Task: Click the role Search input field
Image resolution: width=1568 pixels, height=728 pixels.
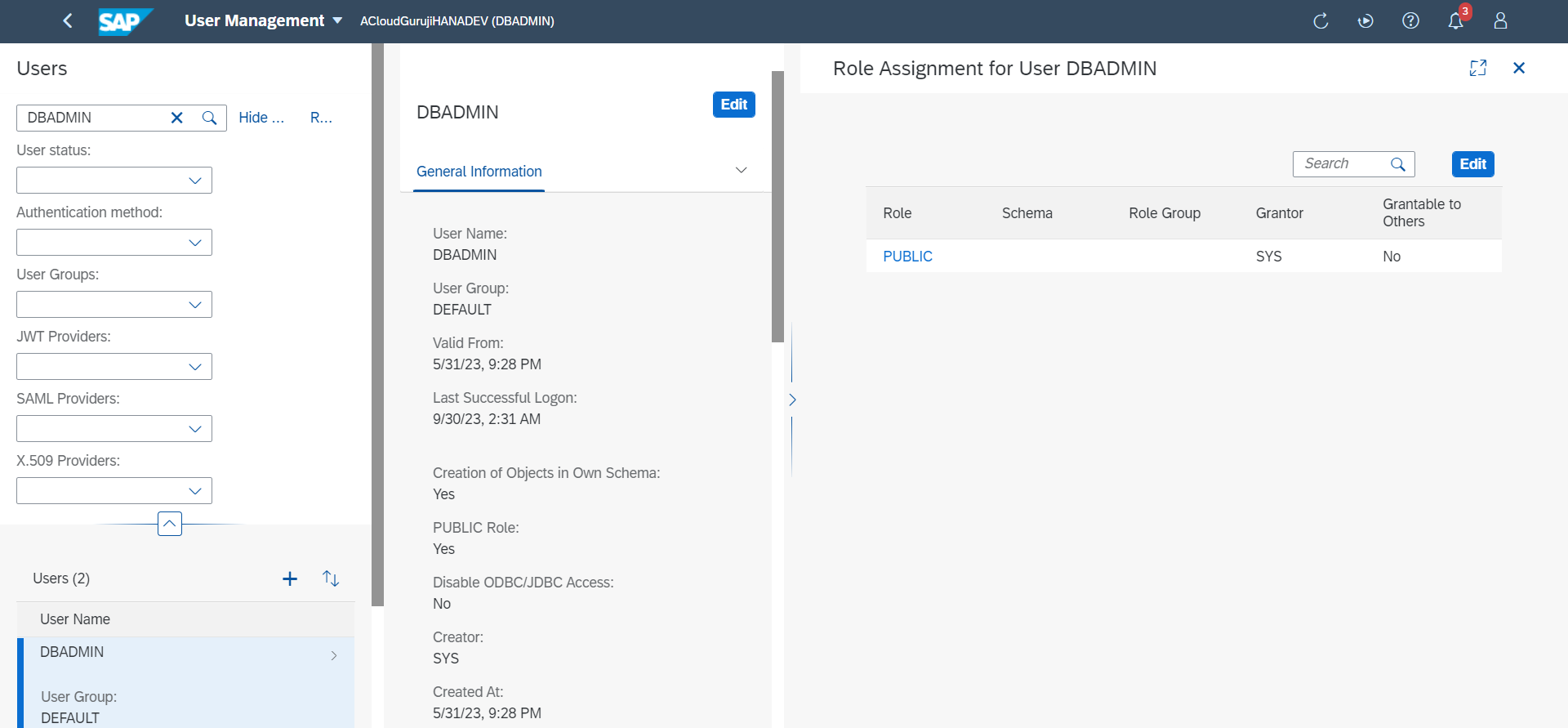Action: point(1343,164)
